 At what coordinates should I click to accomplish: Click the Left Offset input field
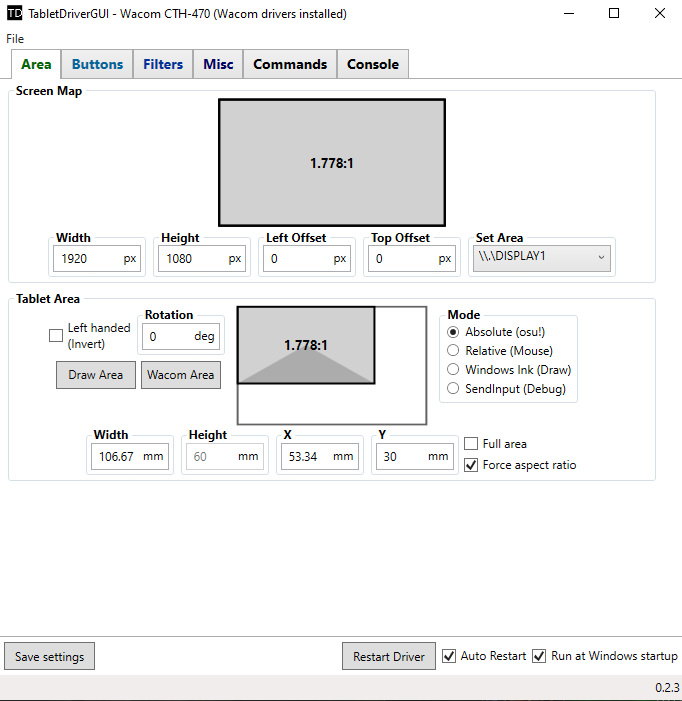307,258
